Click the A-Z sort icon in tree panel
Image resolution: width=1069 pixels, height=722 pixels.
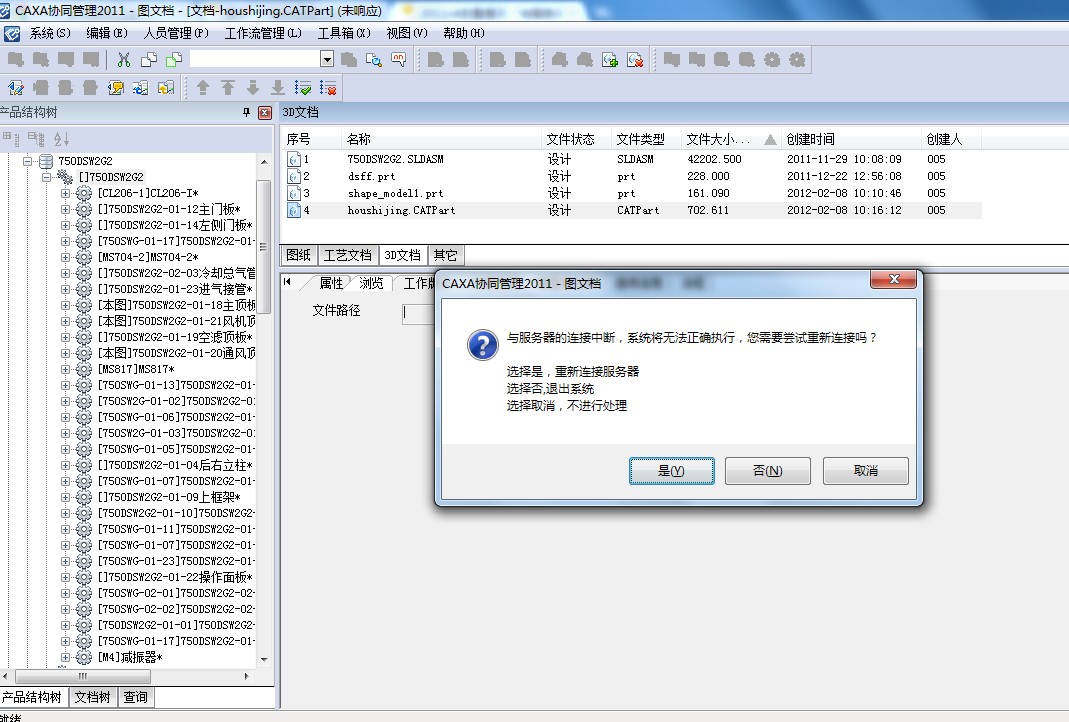pos(61,139)
